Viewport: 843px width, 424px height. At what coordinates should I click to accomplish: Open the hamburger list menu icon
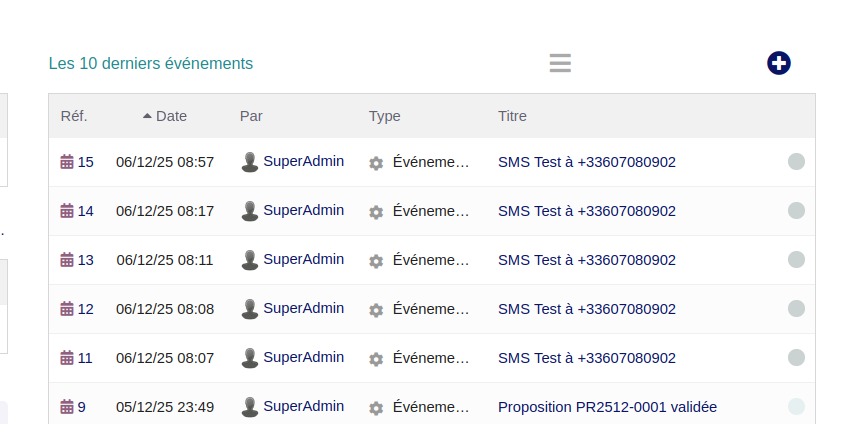tap(560, 63)
